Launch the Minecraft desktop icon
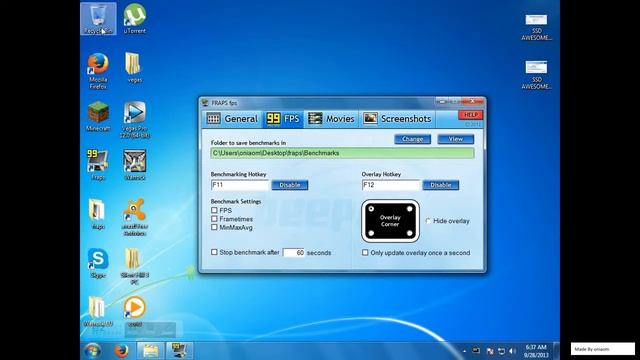640x360 pixels. click(98, 116)
